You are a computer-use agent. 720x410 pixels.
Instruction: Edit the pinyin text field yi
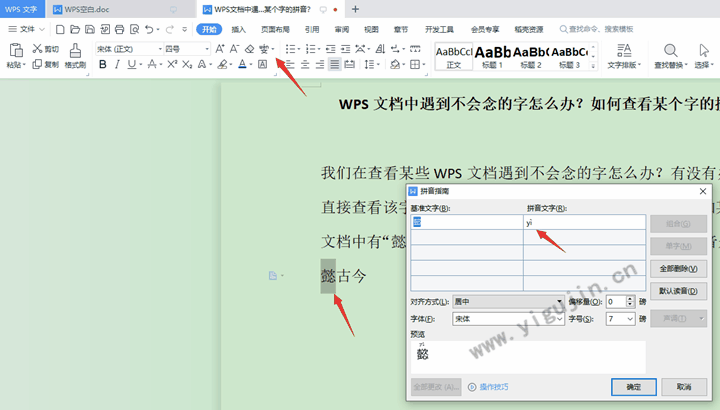(585, 222)
